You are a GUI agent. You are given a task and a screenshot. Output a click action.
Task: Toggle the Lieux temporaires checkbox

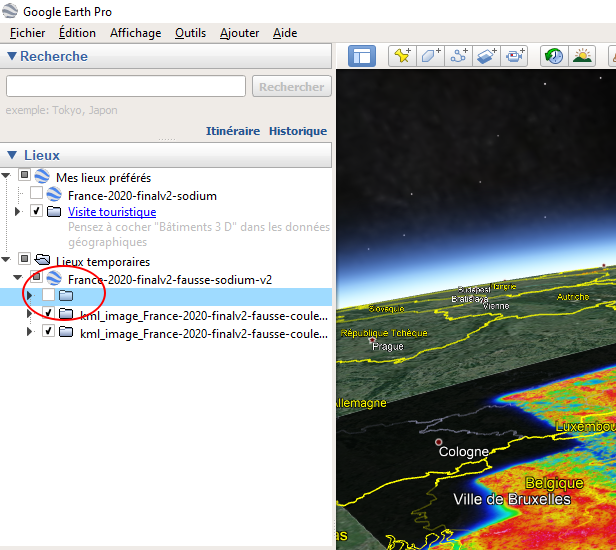(24, 259)
